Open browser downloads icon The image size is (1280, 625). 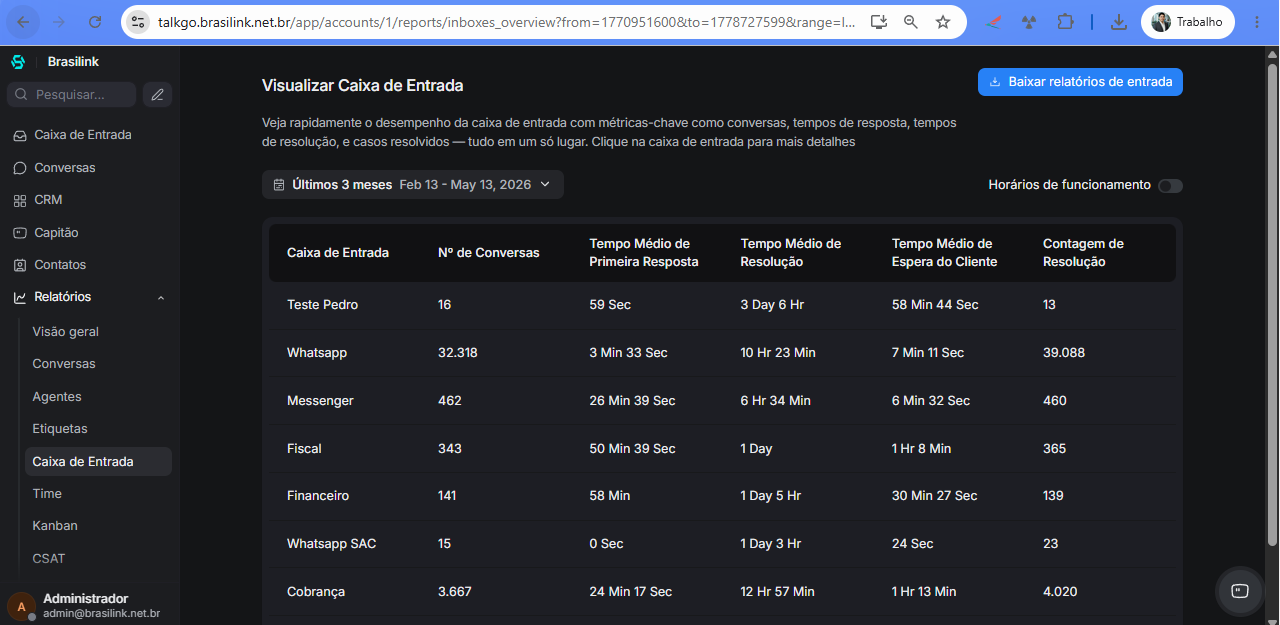click(x=1119, y=22)
